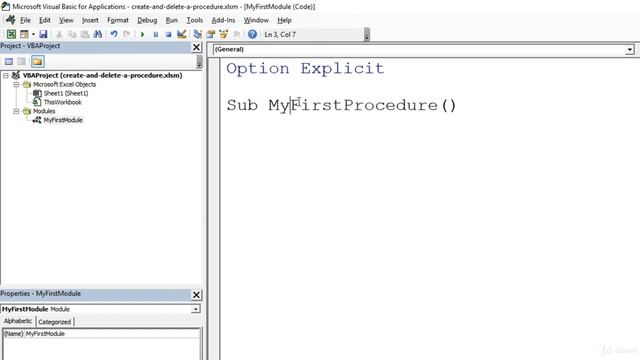The width and height of the screenshot is (640, 360).
Task: Click the Project pane toolbar scroll handle
Action: click(199, 62)
